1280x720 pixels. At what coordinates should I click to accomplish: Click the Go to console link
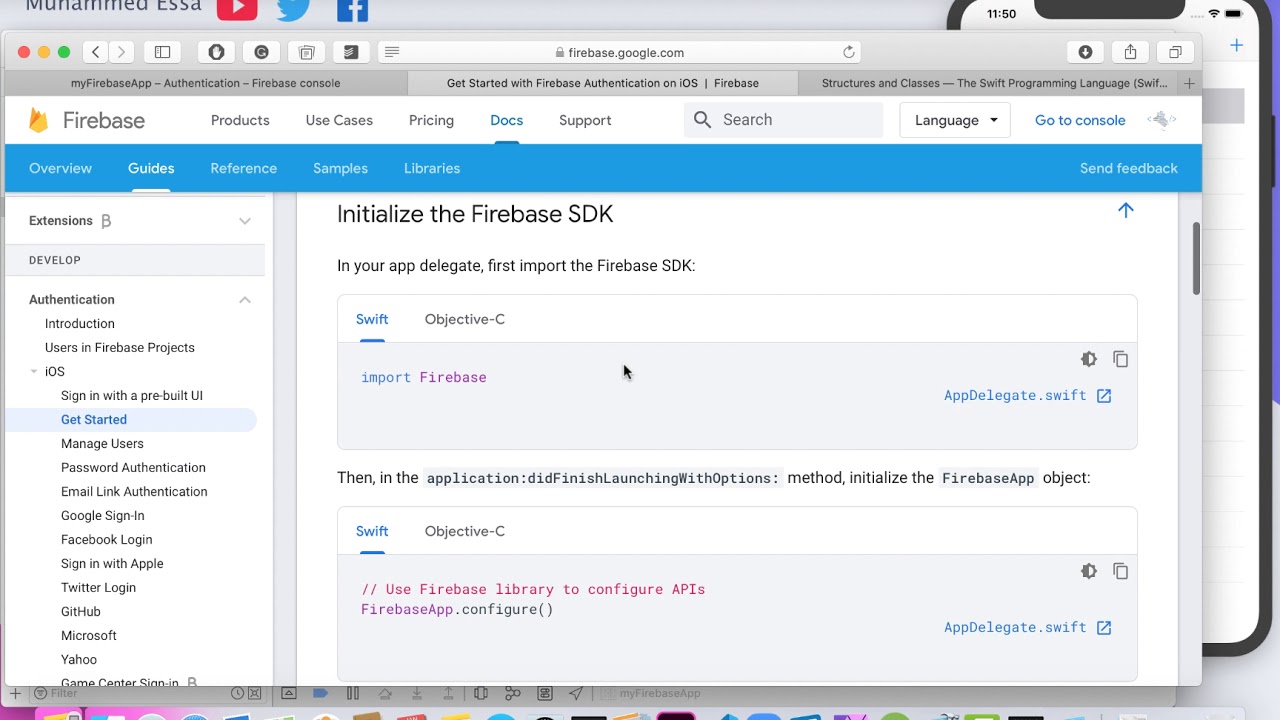tap(1080, 120)
